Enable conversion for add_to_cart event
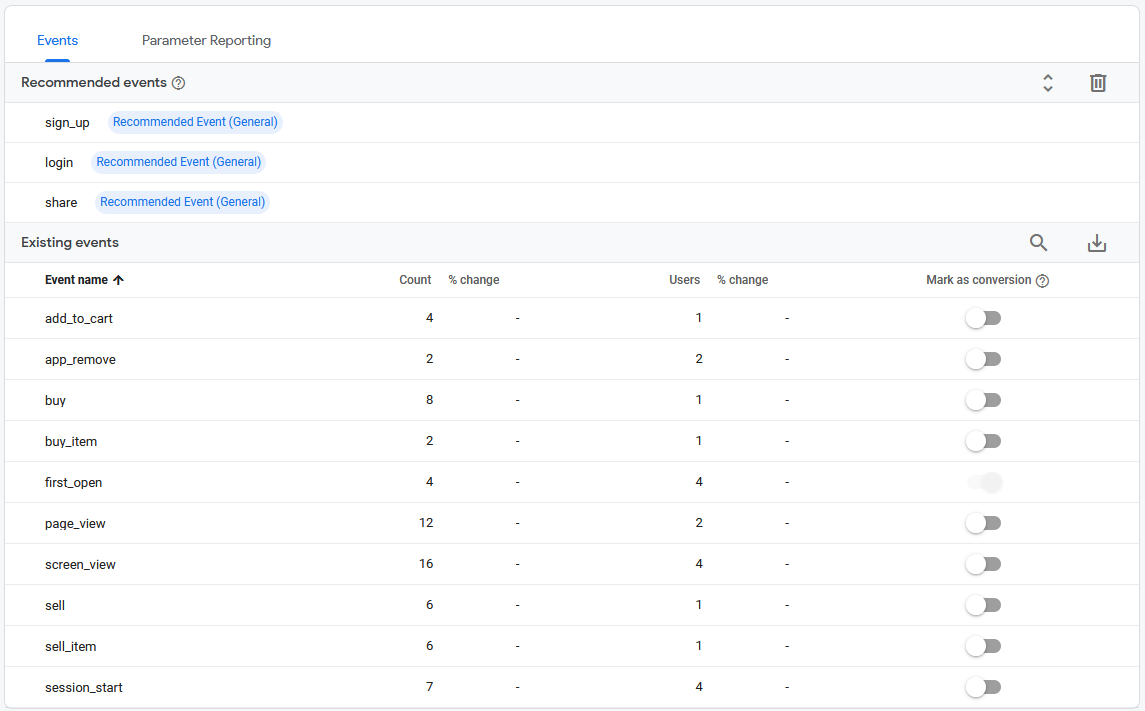 point(983,318)
